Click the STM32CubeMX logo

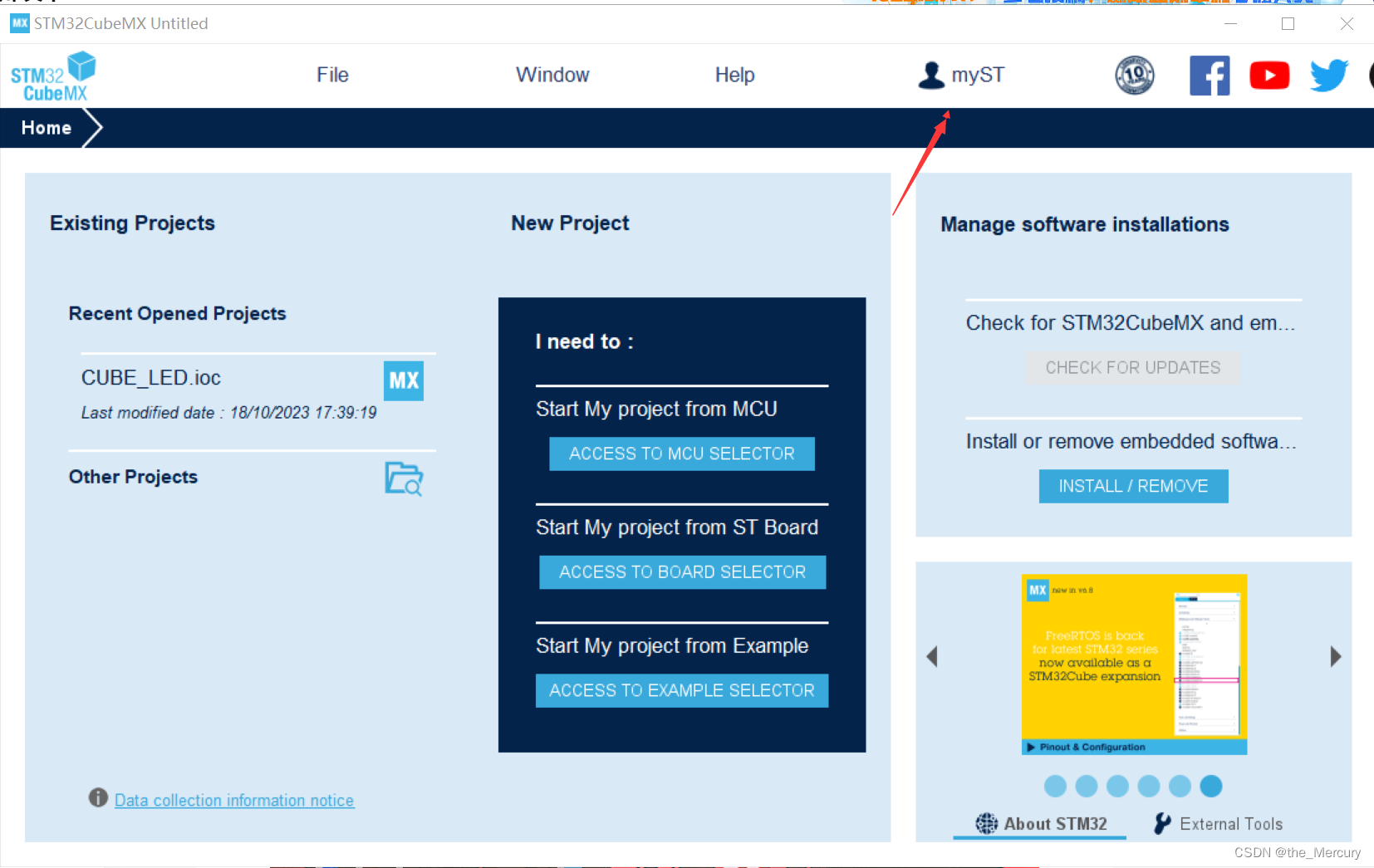coord(53,76)
